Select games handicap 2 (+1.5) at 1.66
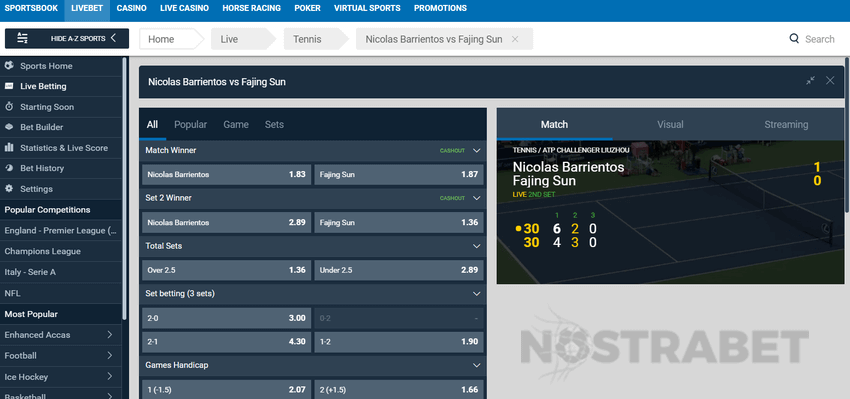The height and width of the screenshot is (399, 850). [399, 389]
